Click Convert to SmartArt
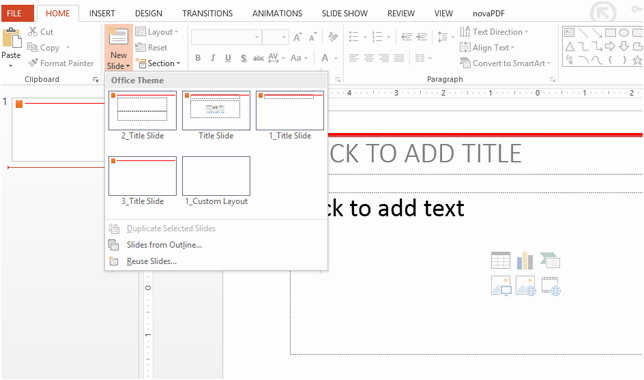The height and width of the screenshot is (380, 644). (x=505, y=63)
